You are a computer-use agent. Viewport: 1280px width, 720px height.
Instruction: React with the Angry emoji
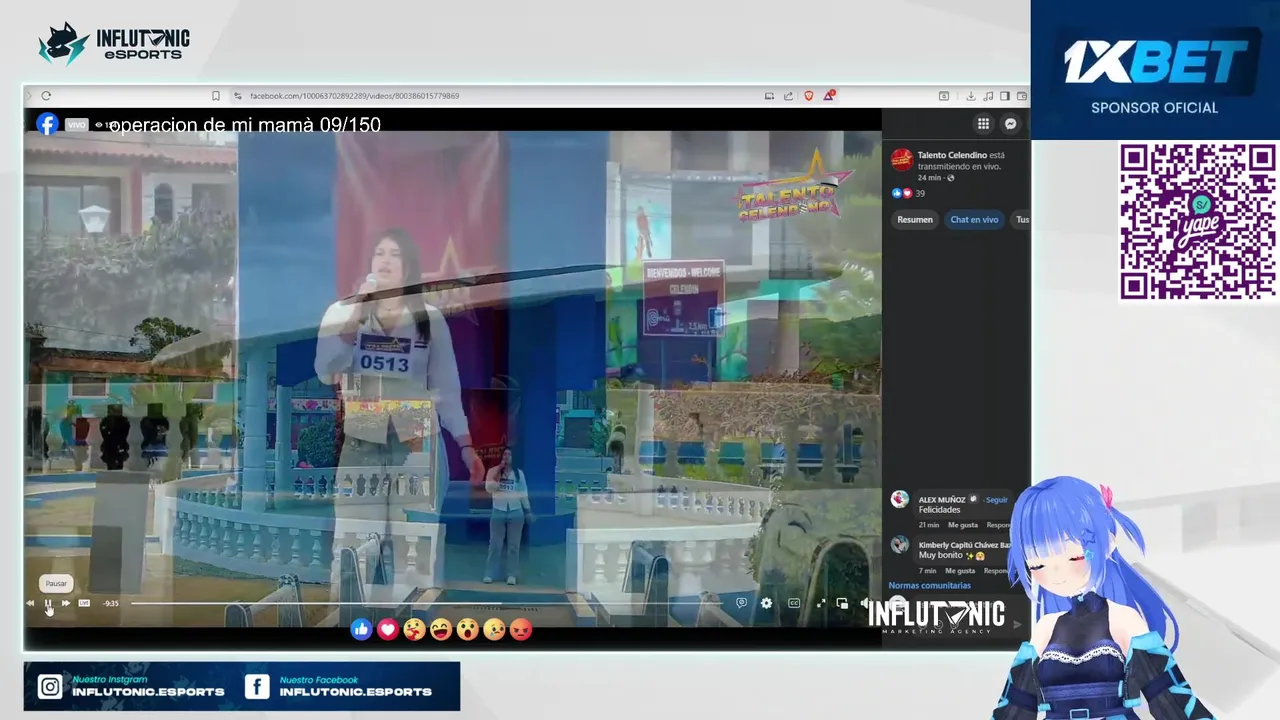tap(521, 629)
